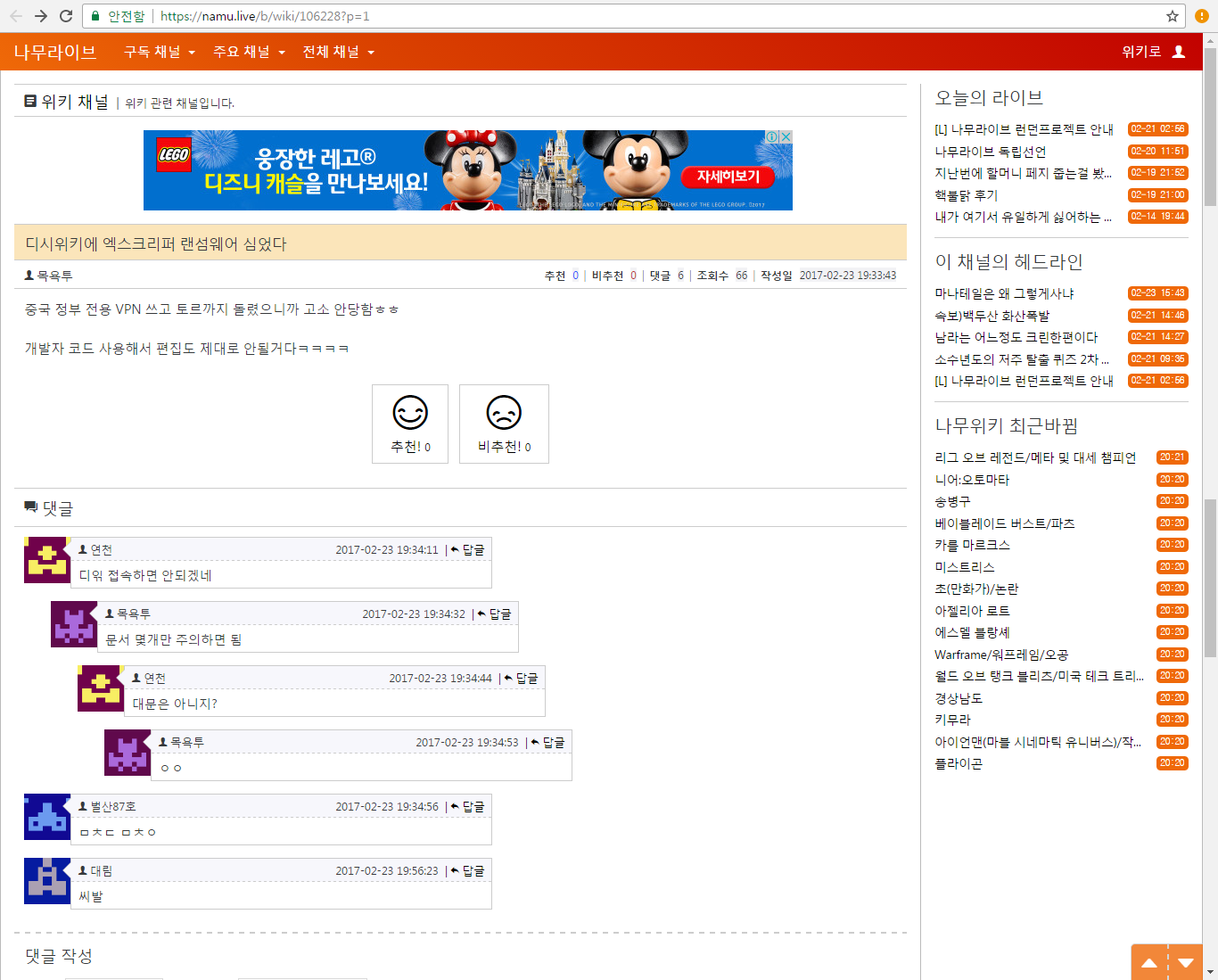Click the LEGO 자세히보기 ad button
The height and width of the screenshot is (980, 1218).
click(x=728, y=177)
